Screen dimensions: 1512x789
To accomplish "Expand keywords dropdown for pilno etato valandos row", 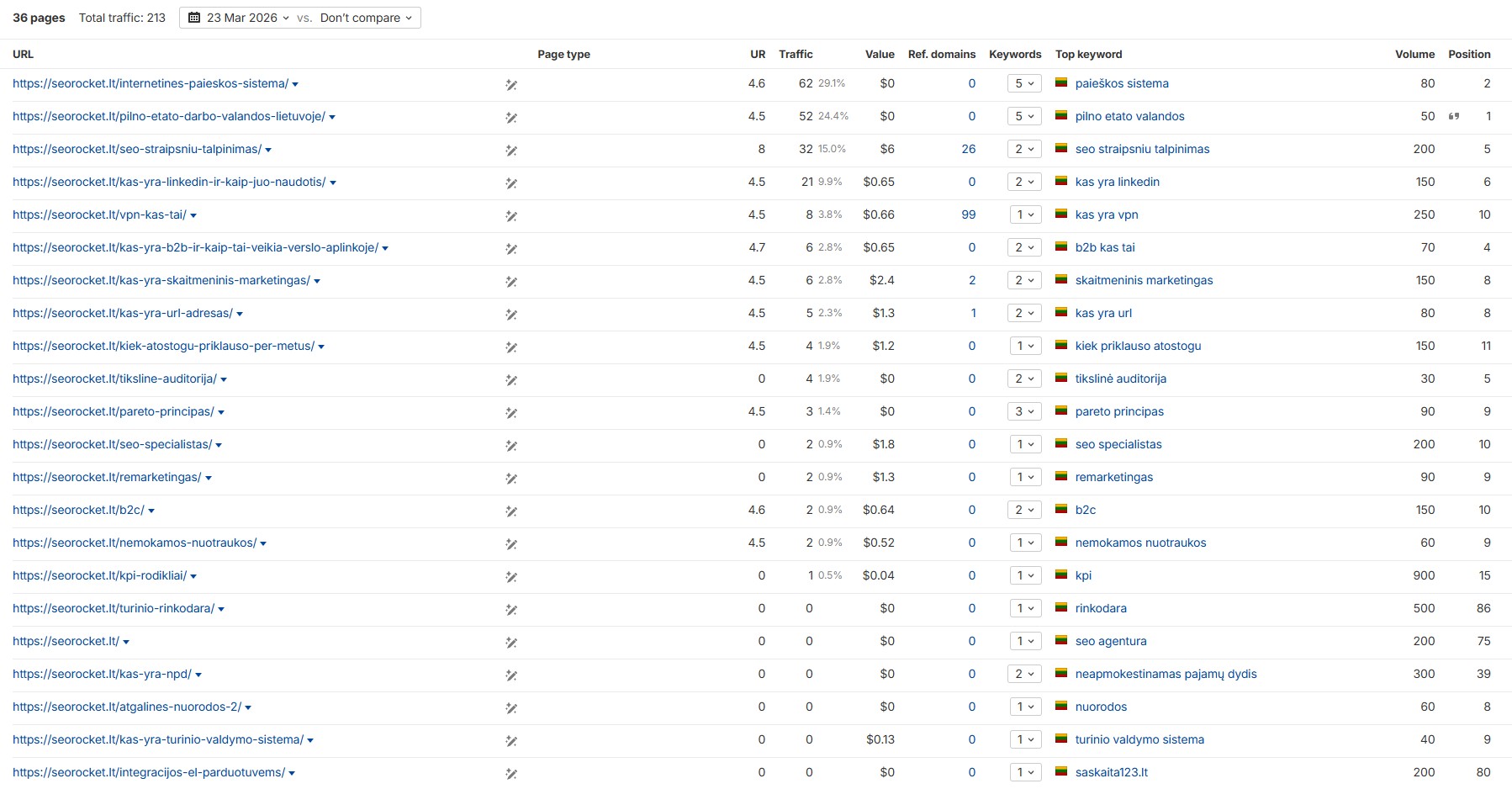I will click(x=1024, y=116).
